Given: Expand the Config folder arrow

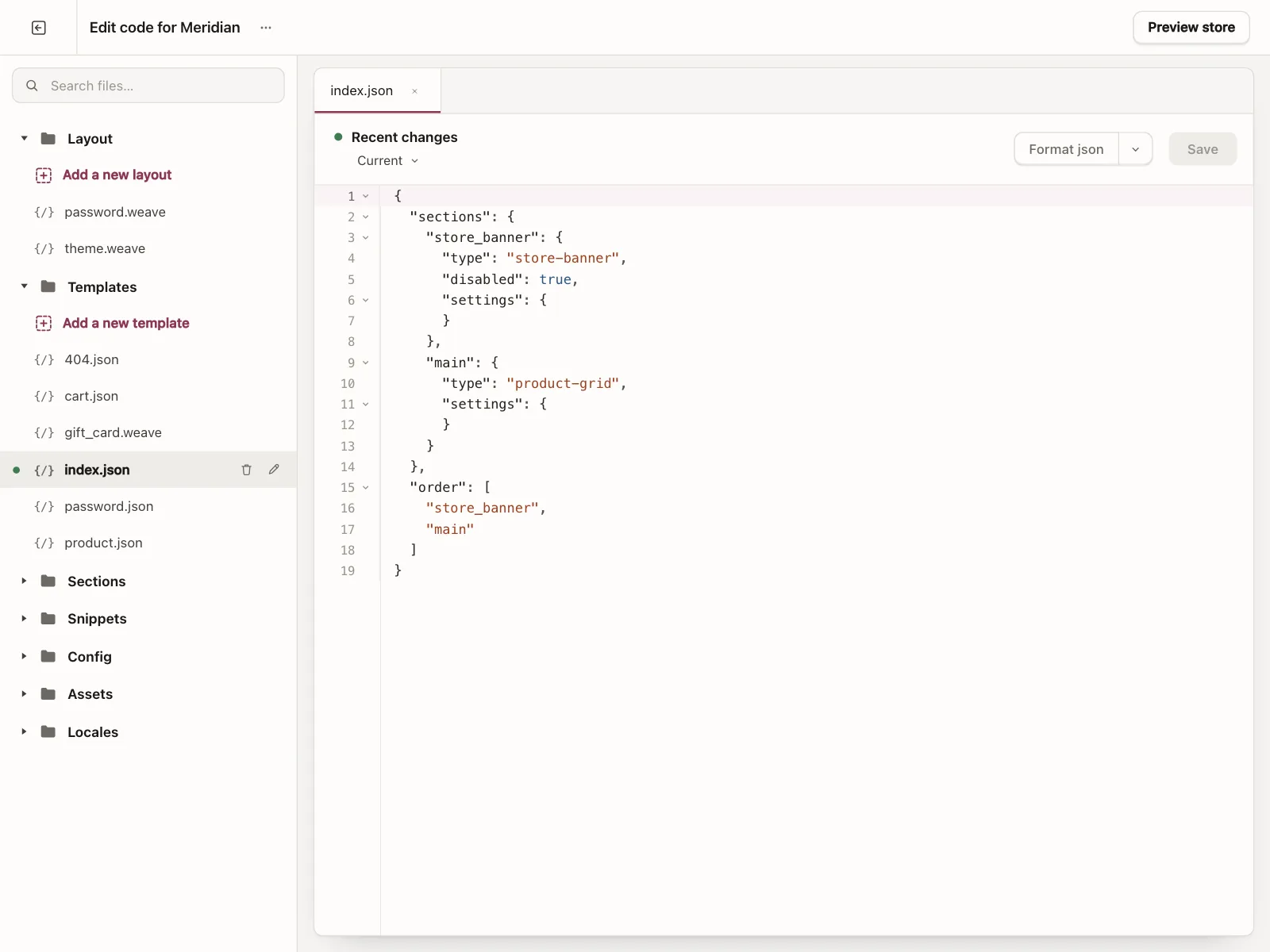Looking at the screenshot, I should coord(24,656).
